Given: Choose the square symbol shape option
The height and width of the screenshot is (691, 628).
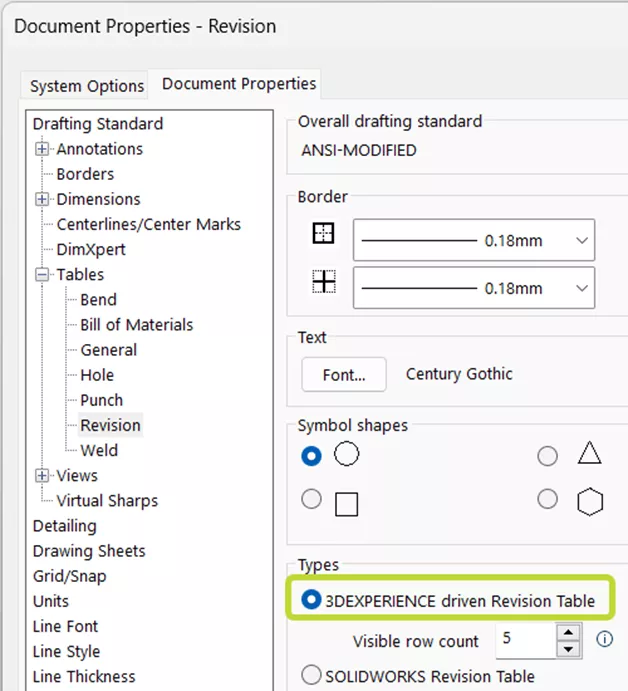Looking at the screenshot, I should pyautogui.click(x=312, y=499).
